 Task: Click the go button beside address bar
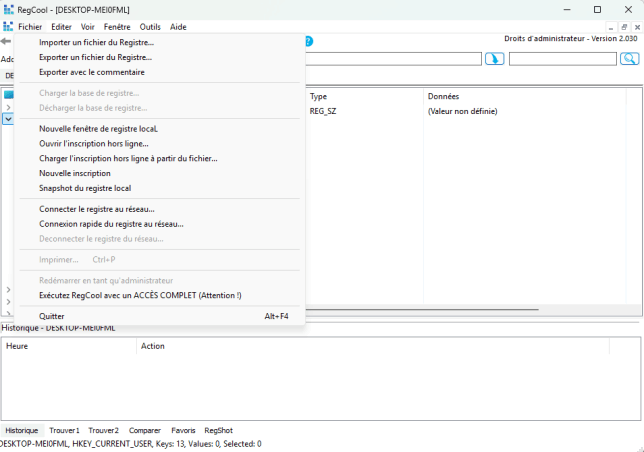[x=494, y=59]
